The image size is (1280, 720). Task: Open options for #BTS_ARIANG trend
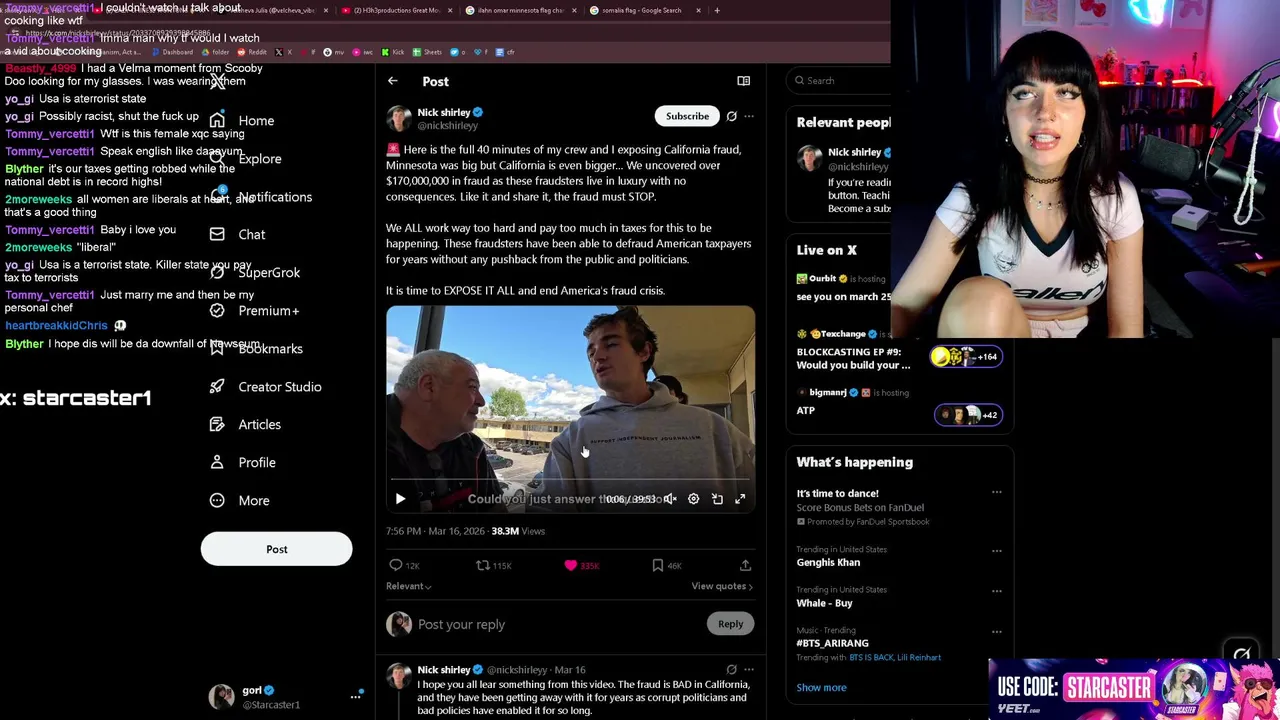point(996,632)
